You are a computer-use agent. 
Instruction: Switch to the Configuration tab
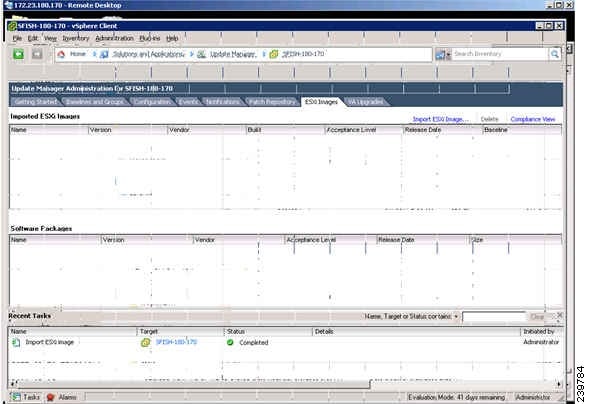tap(152, 102)
